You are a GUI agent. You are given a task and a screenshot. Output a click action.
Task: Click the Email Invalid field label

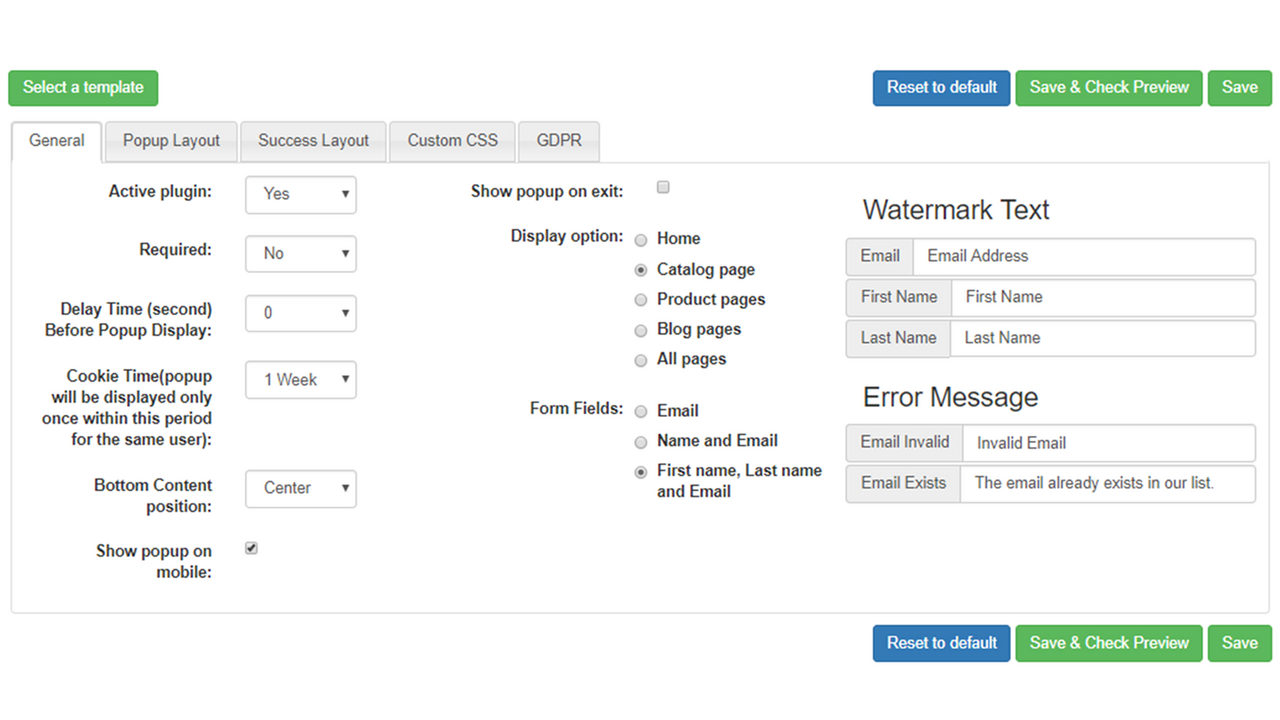[x=905, y=443]
